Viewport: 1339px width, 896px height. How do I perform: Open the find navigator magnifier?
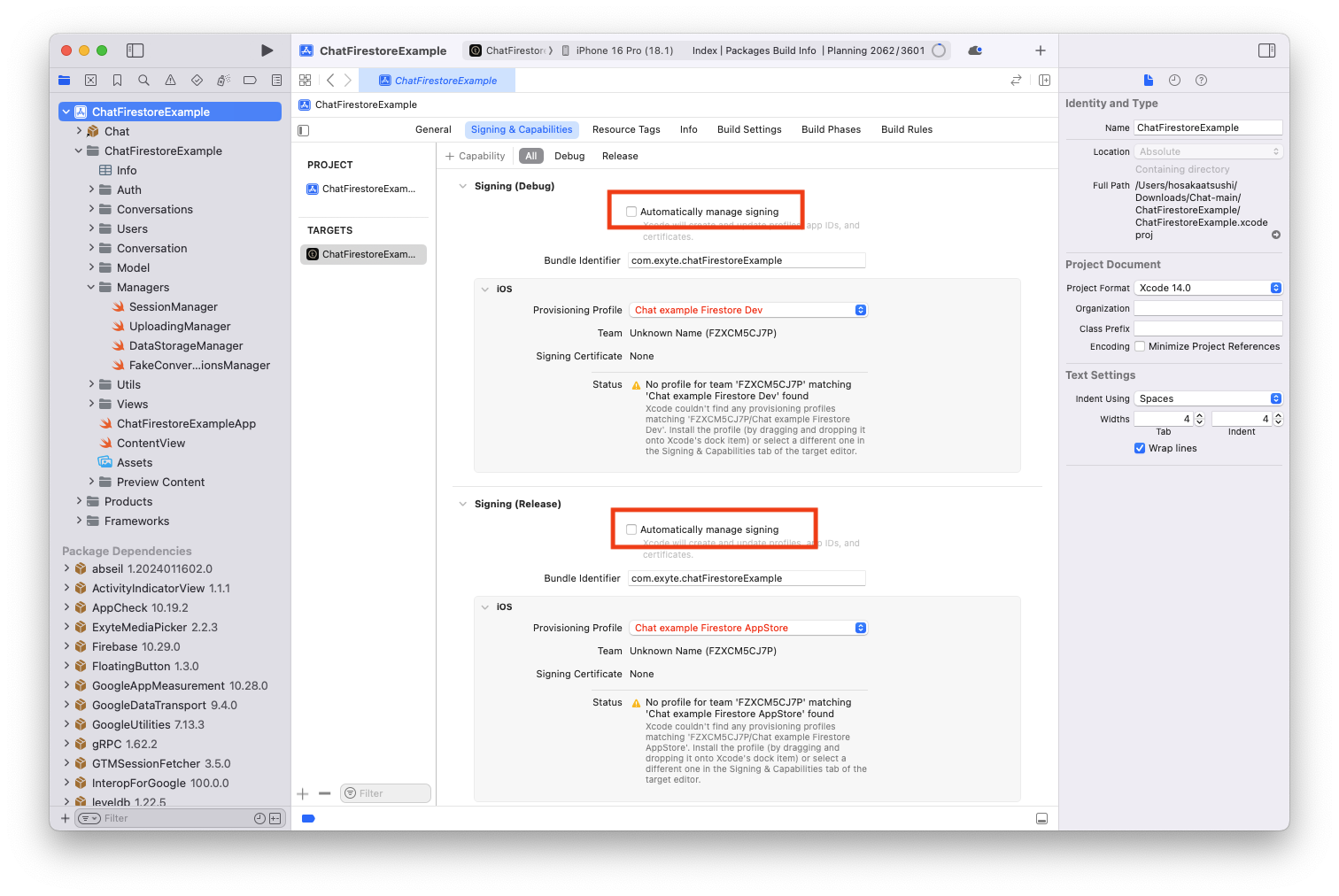tap(143, 81)
